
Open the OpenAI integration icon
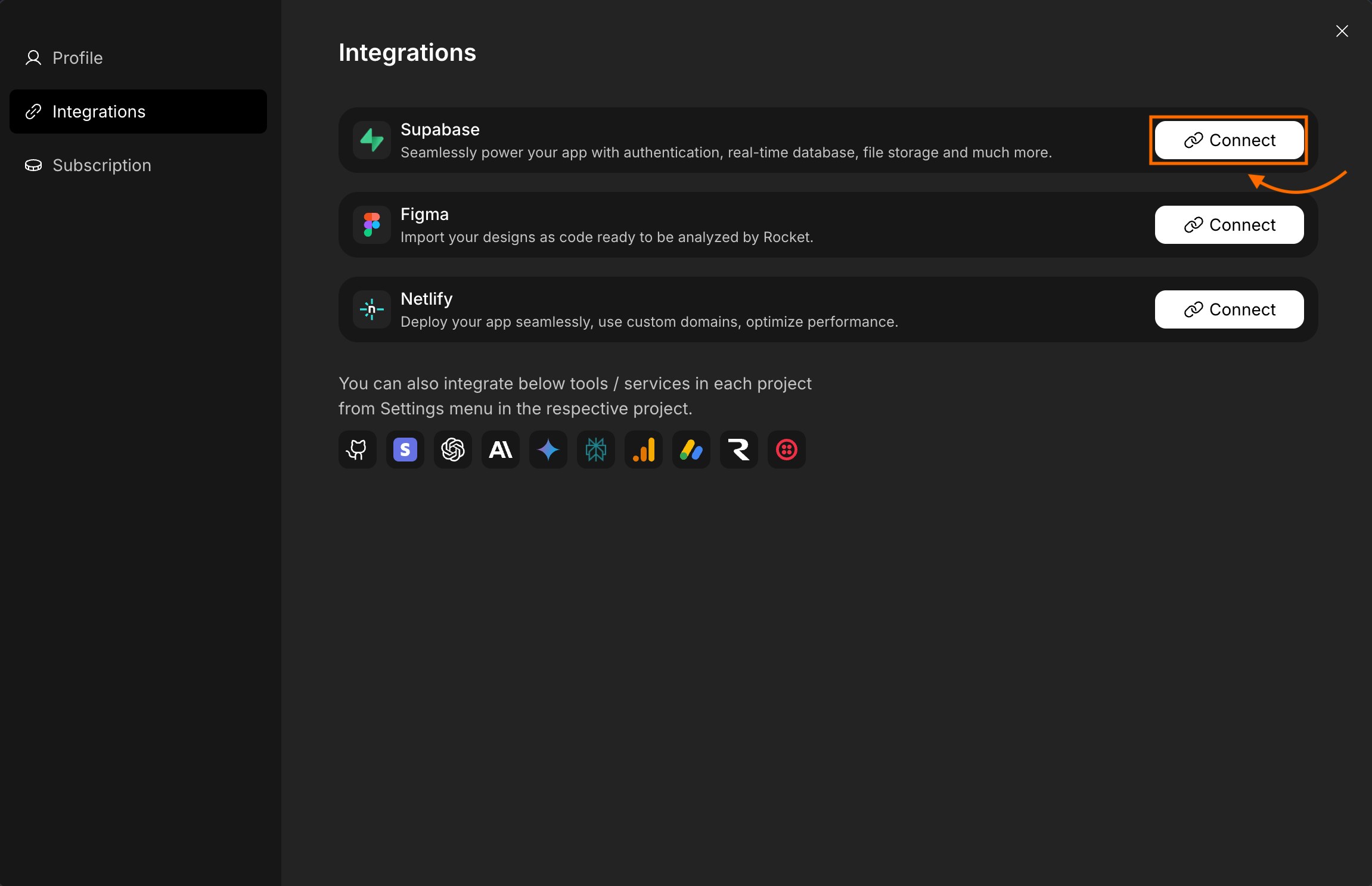click(452, 450)
